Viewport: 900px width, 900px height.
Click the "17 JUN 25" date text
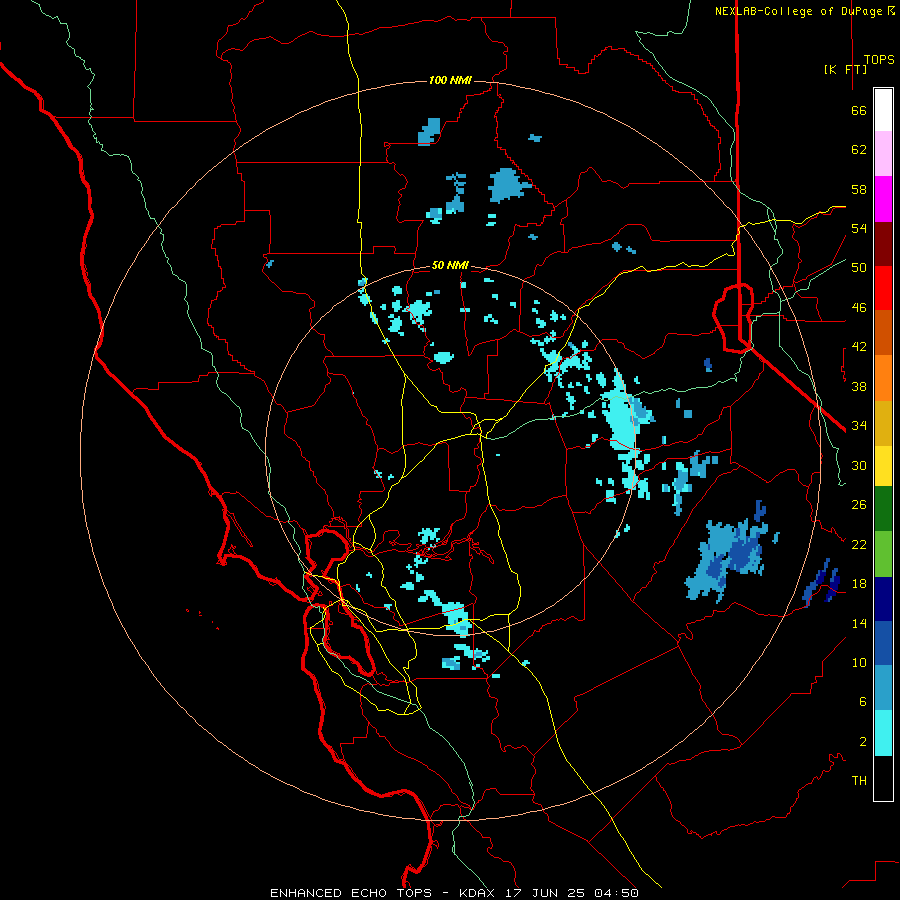tap(545, 893)
